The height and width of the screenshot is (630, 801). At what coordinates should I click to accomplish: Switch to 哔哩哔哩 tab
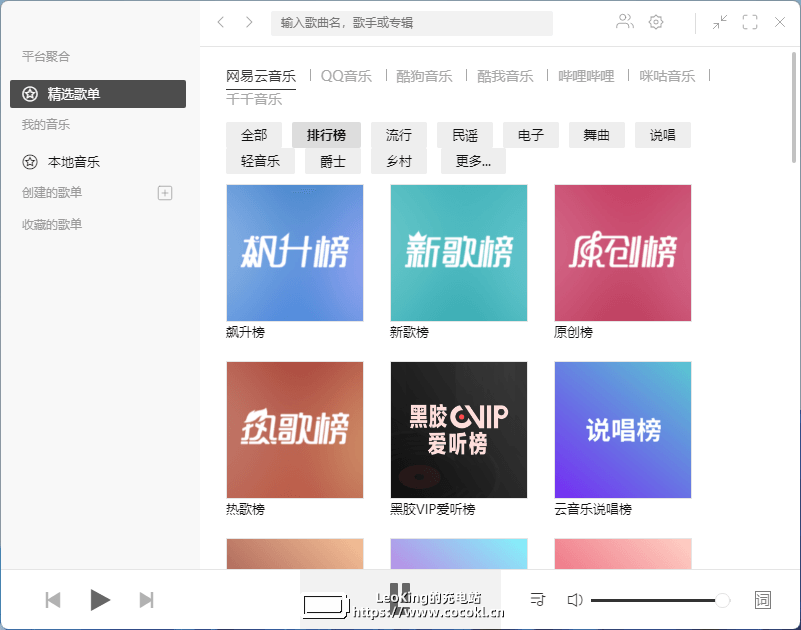pyautogui.click(x=586, y=76)
